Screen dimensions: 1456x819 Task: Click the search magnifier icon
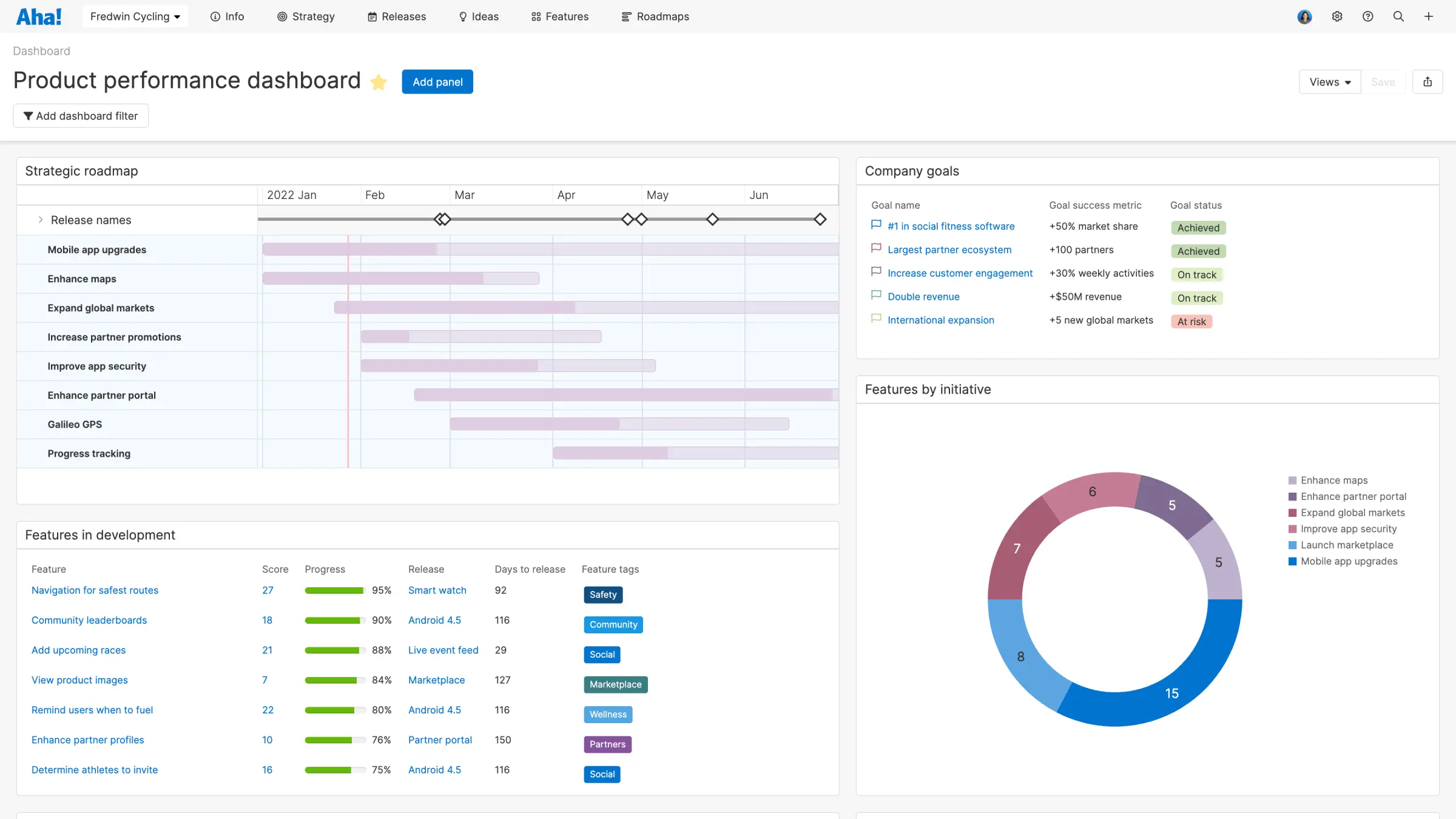tap(1398, 16)
